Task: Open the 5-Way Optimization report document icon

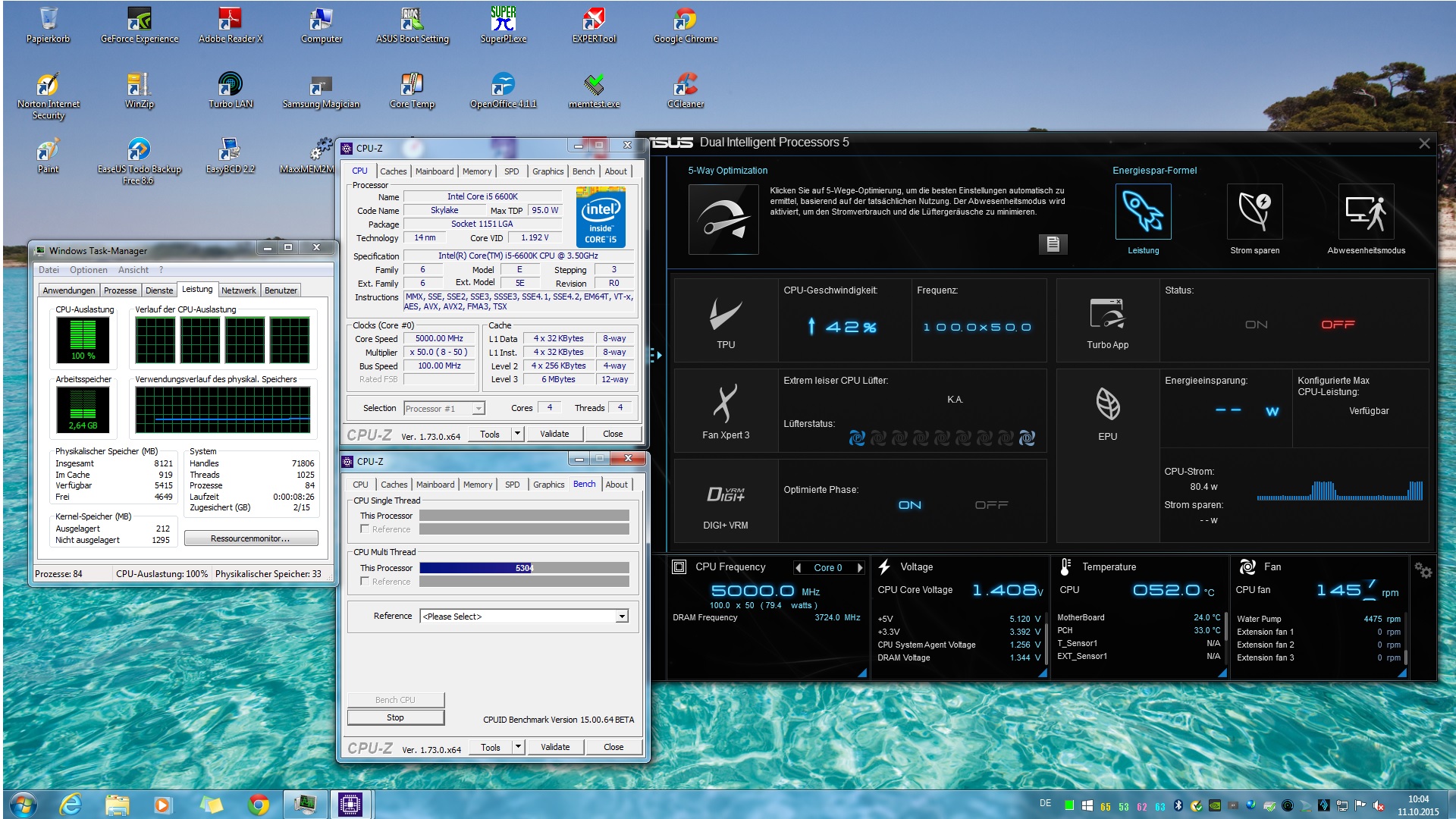Action: (x=1053, y=243)
